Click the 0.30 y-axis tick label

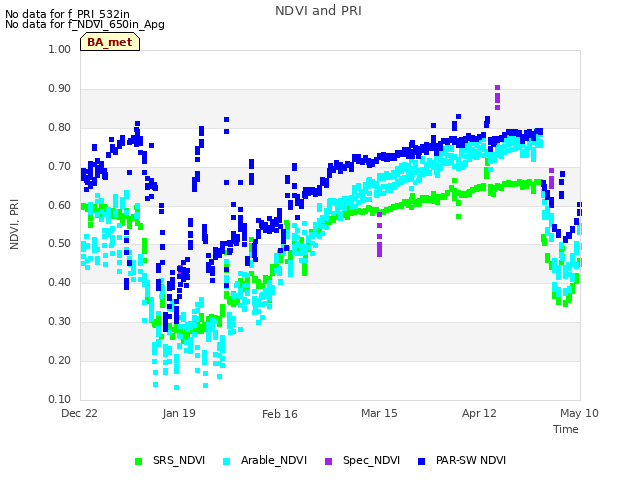point(60,321)
